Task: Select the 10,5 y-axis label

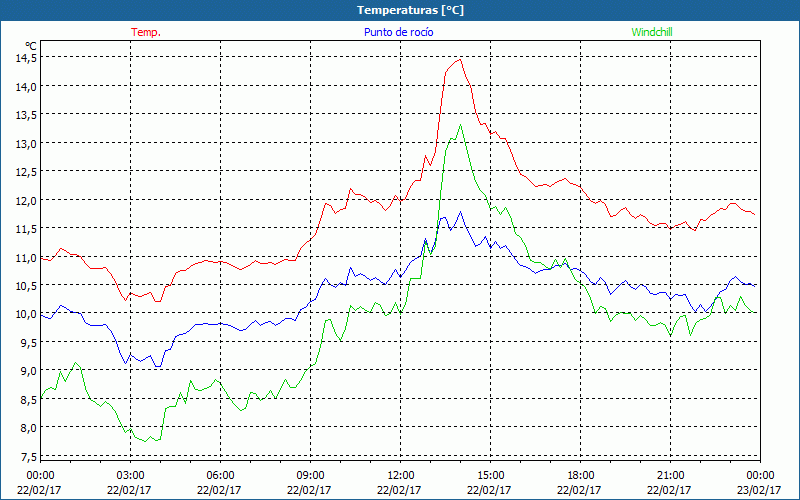Action: [x=26, y=286]
